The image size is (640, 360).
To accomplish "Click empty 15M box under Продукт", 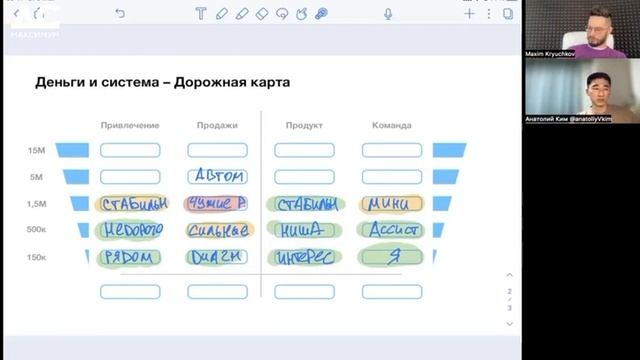I will pos(304,150).
